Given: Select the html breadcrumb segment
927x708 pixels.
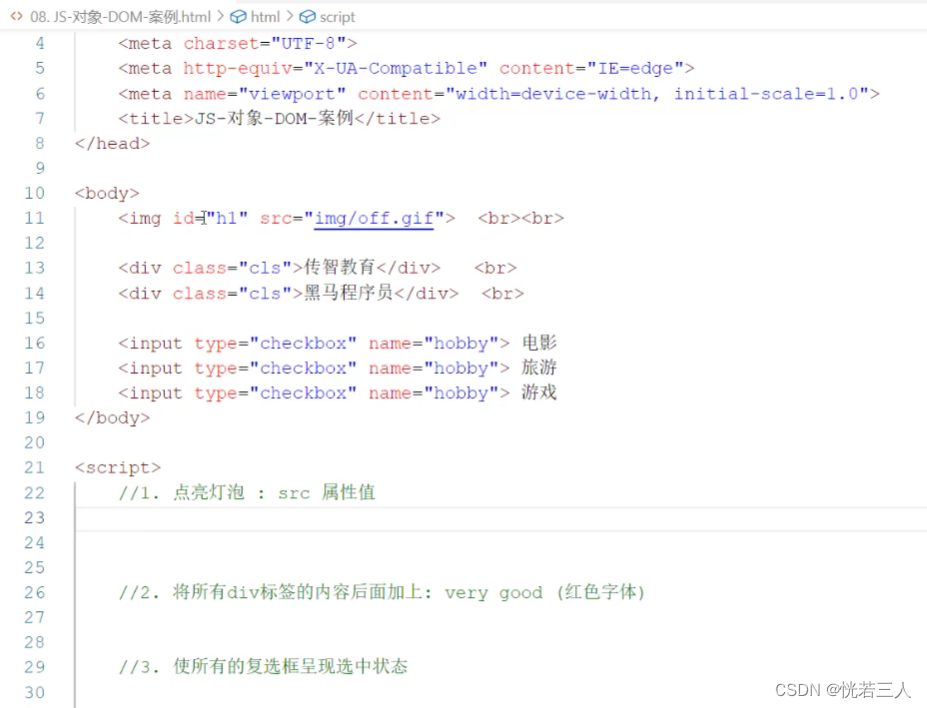Looking at the screenshot, I should tap(265, 17).
